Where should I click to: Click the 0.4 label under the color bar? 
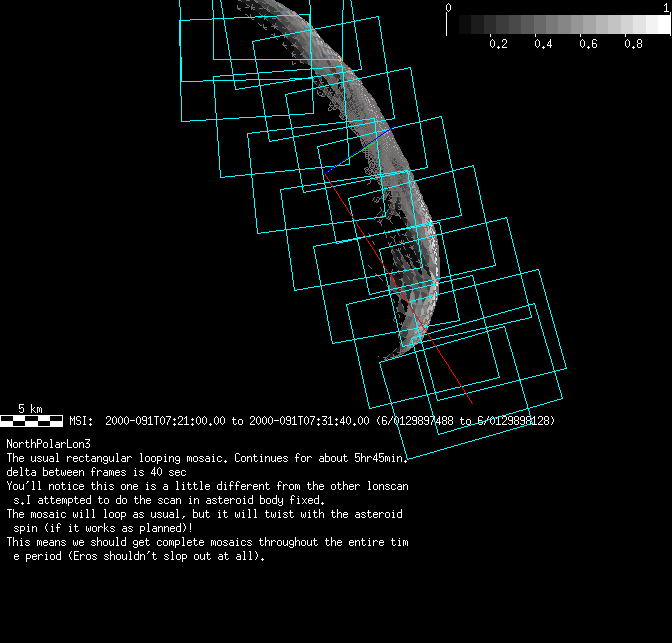tap(543, 44)
